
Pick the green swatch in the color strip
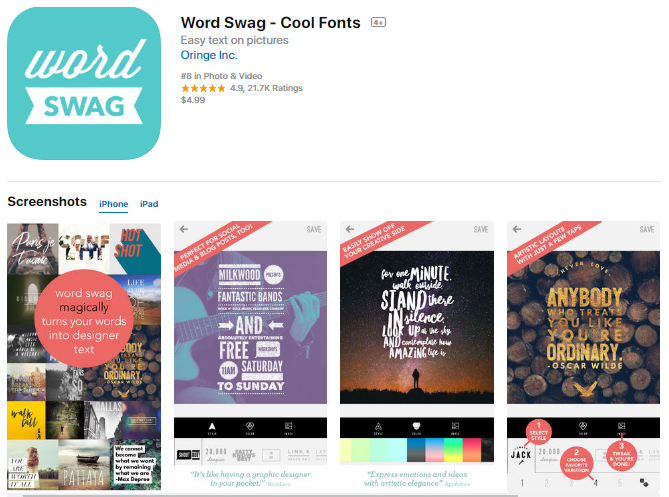[453, 450]
